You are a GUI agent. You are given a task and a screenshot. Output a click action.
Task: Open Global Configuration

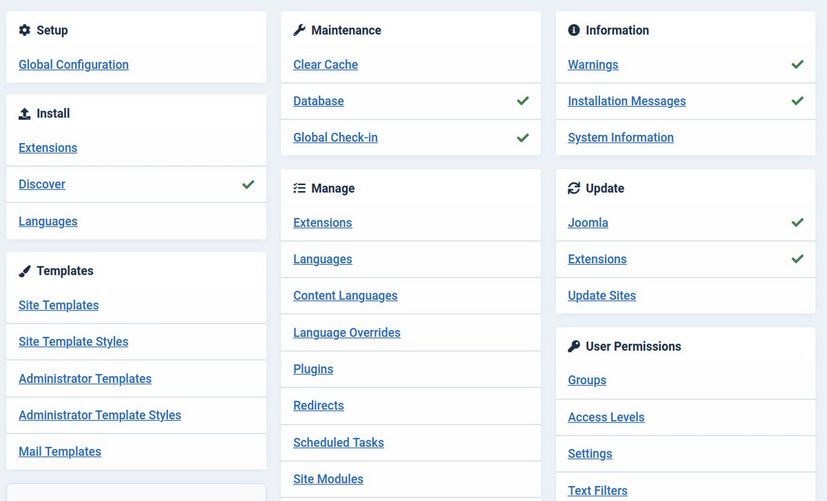[73, 65]
